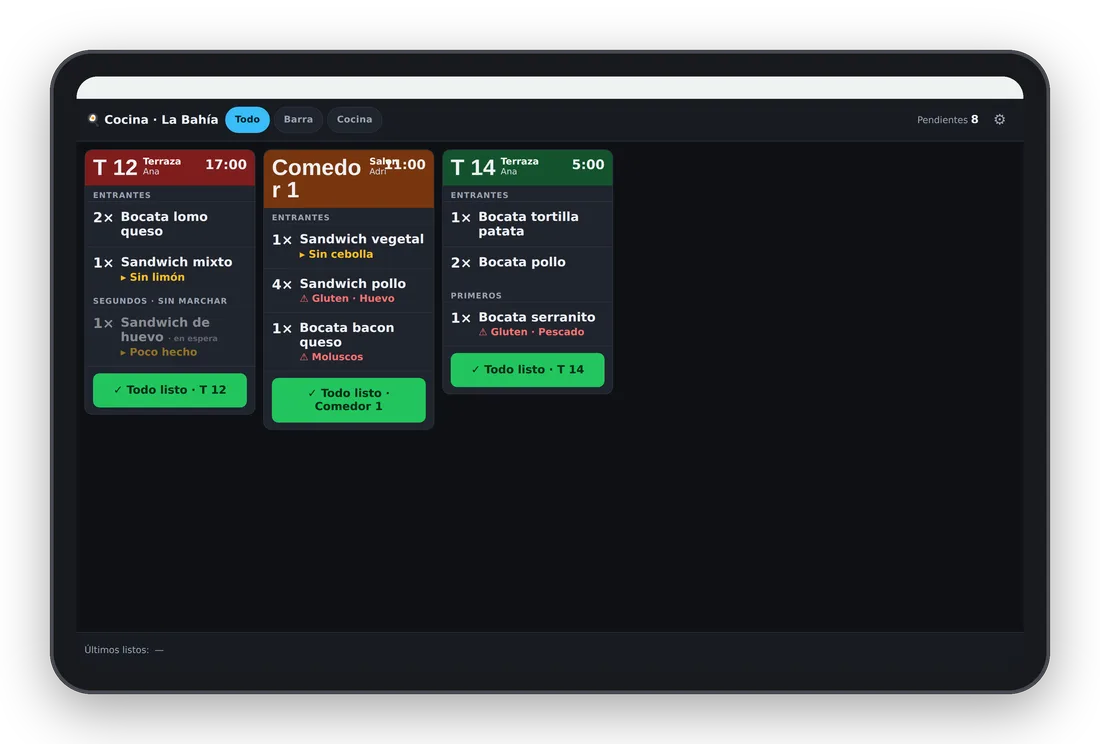Click the Sin cebolla note
Screen dimensions: 1100x744
[x=337, y=255]
